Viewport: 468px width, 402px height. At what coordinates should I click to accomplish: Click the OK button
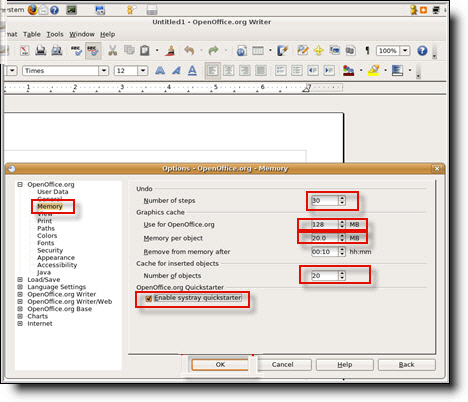220,365
